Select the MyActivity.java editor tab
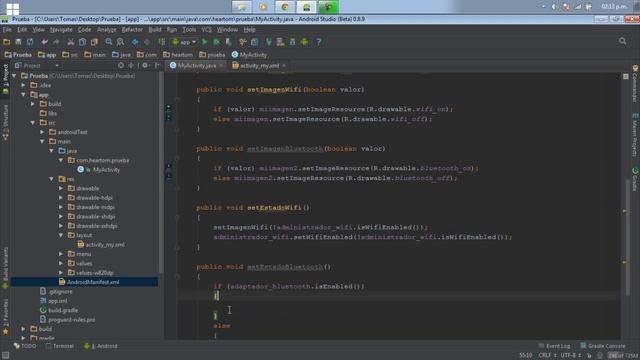 pos(196,66)
